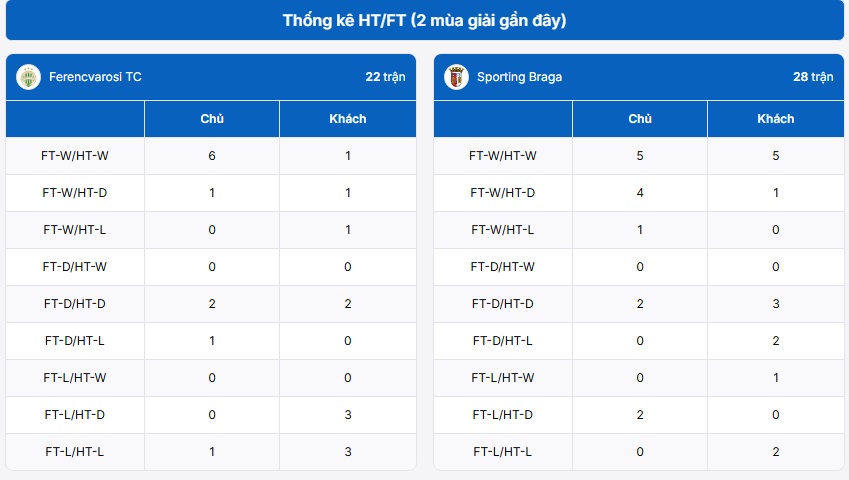
Task: Select the FT-D/HT-L row label in Sporting Braga table
Action: click(502, 340)
